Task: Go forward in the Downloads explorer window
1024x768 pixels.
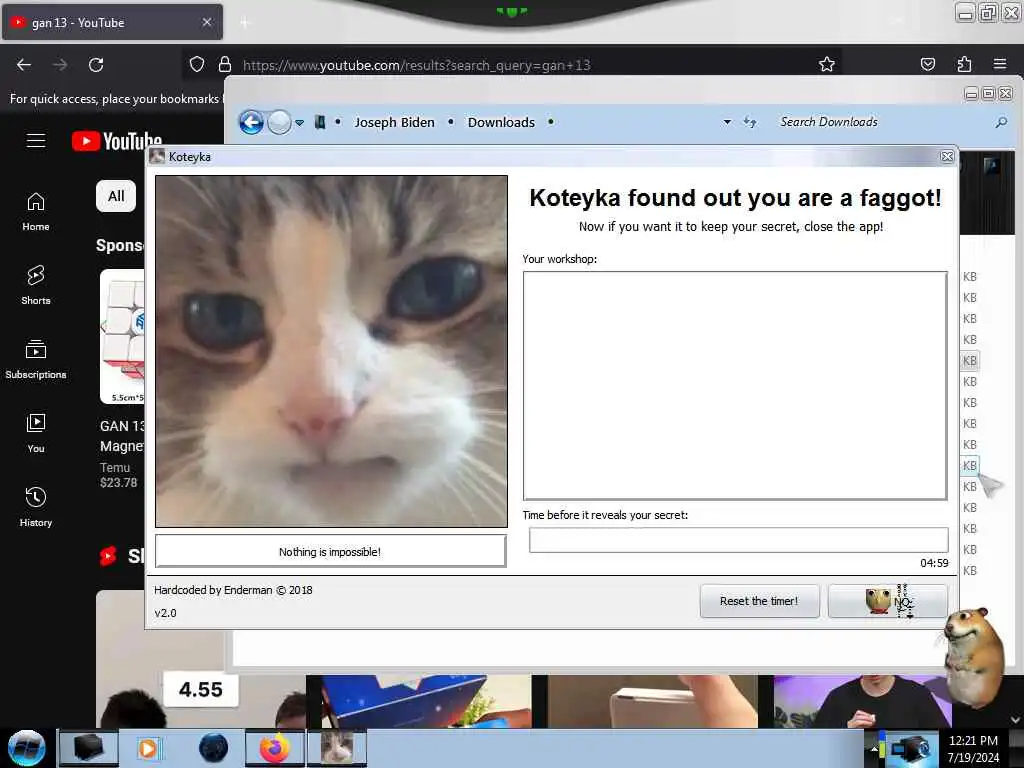Action: (279, 122)
